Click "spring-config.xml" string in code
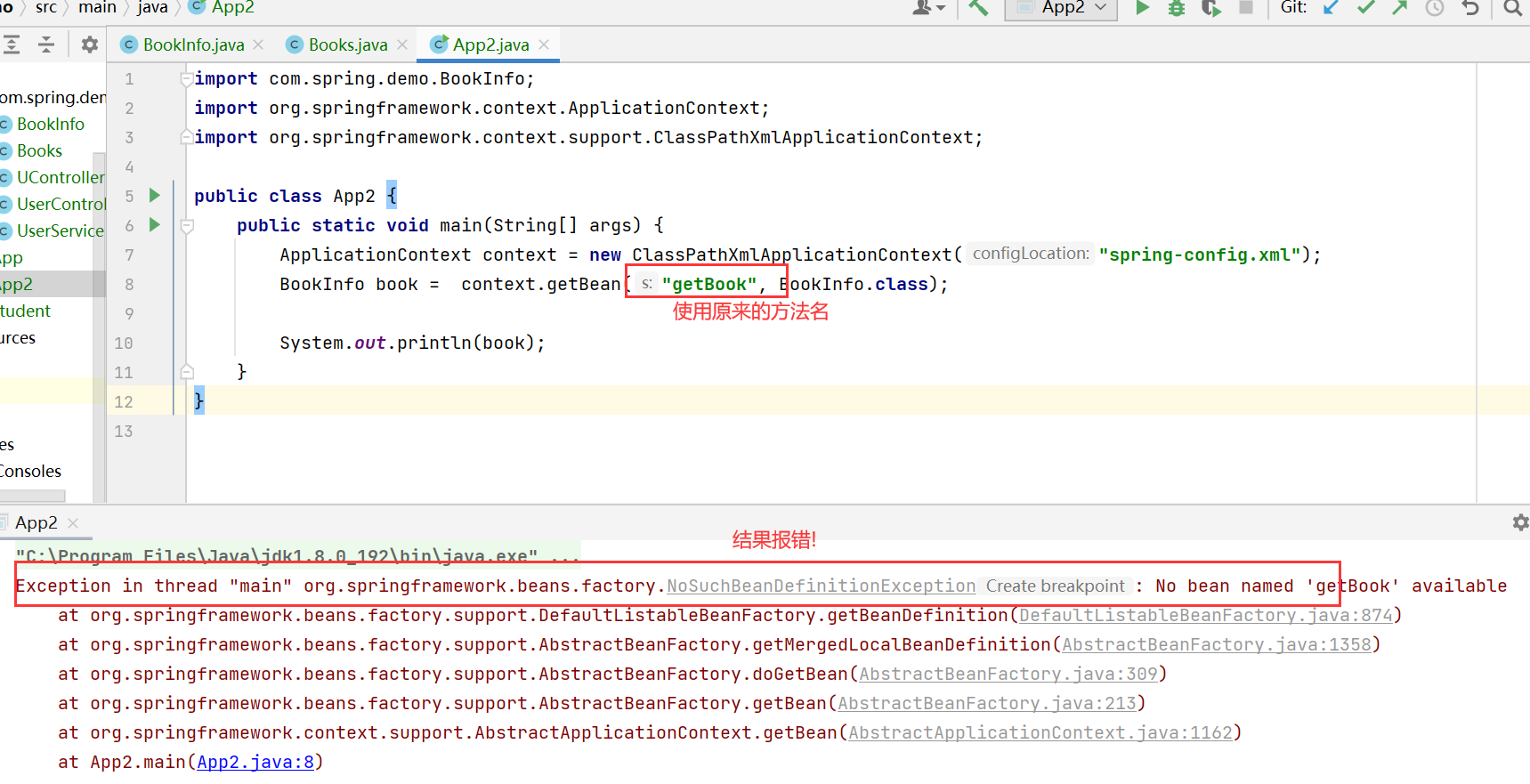The image size is (1530, 784). point(1200,255)
